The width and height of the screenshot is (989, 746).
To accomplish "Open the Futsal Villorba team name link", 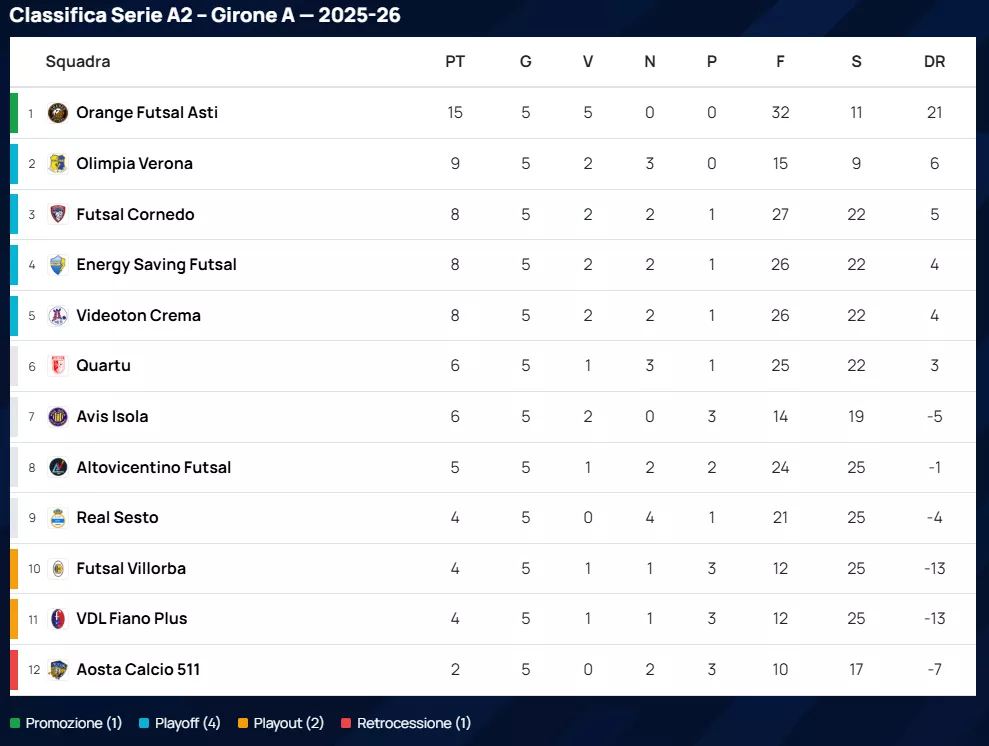I will [x=131, y=569].
